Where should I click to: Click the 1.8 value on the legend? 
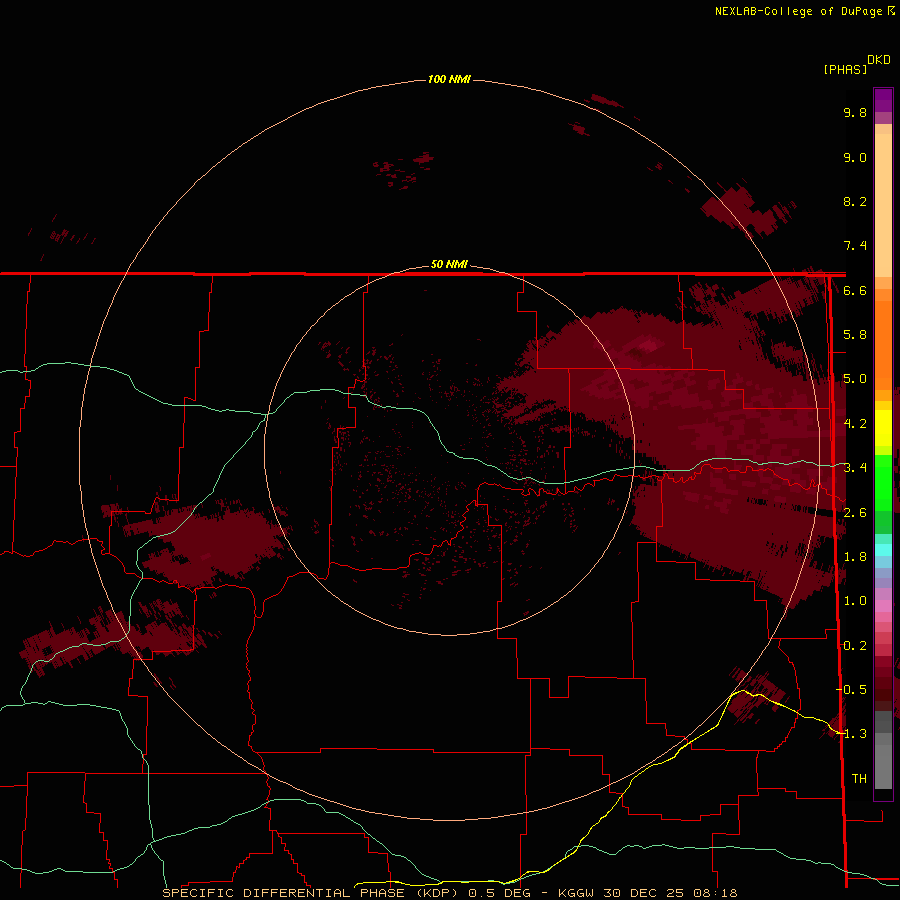pos(855,557)
